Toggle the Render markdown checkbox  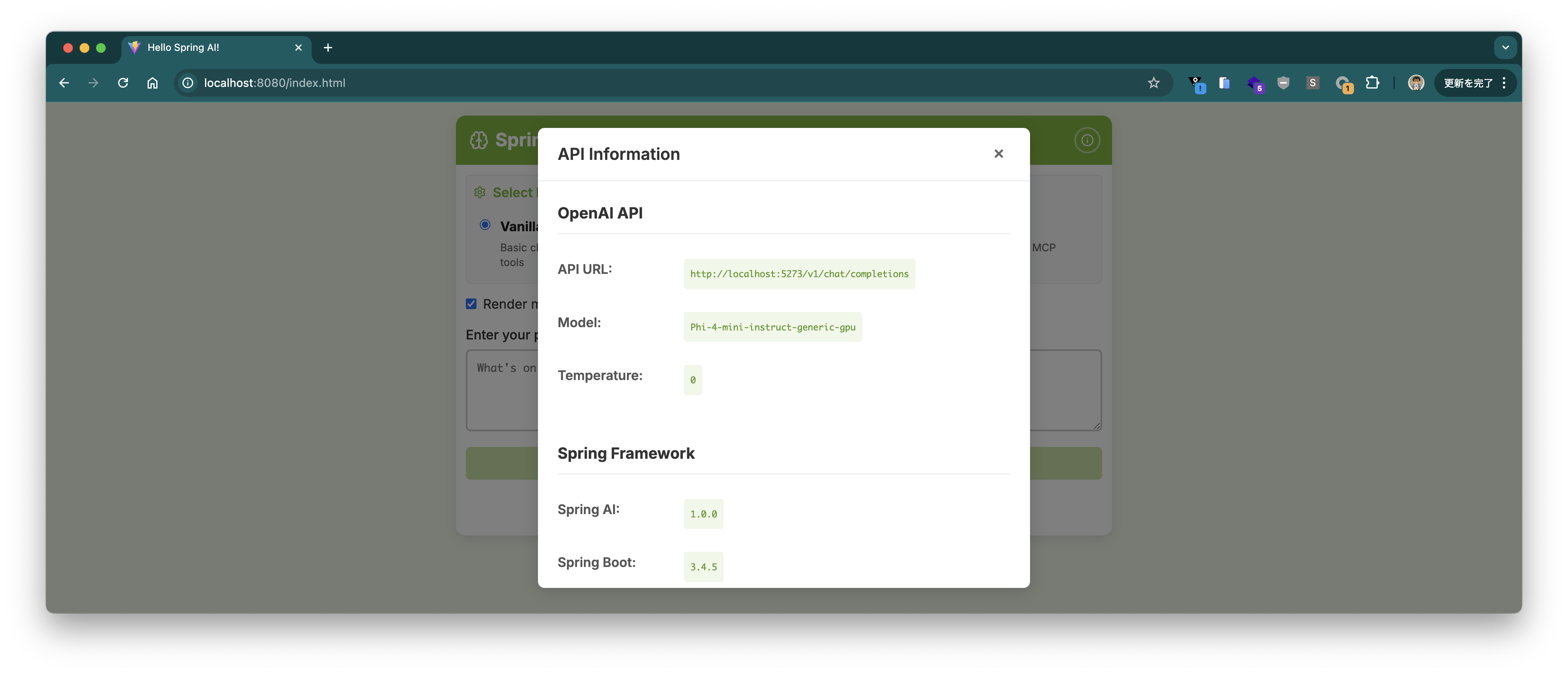tap(471, 304)
